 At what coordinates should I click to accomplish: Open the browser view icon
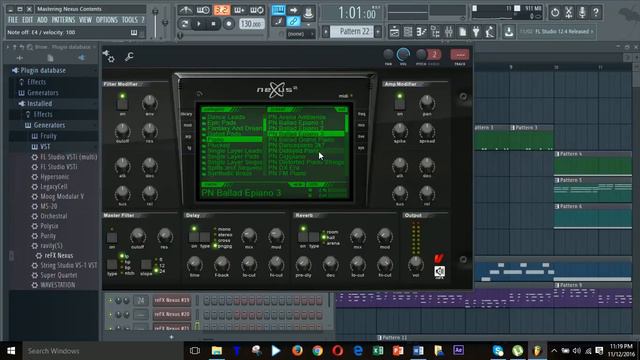(x=435, y=31)
